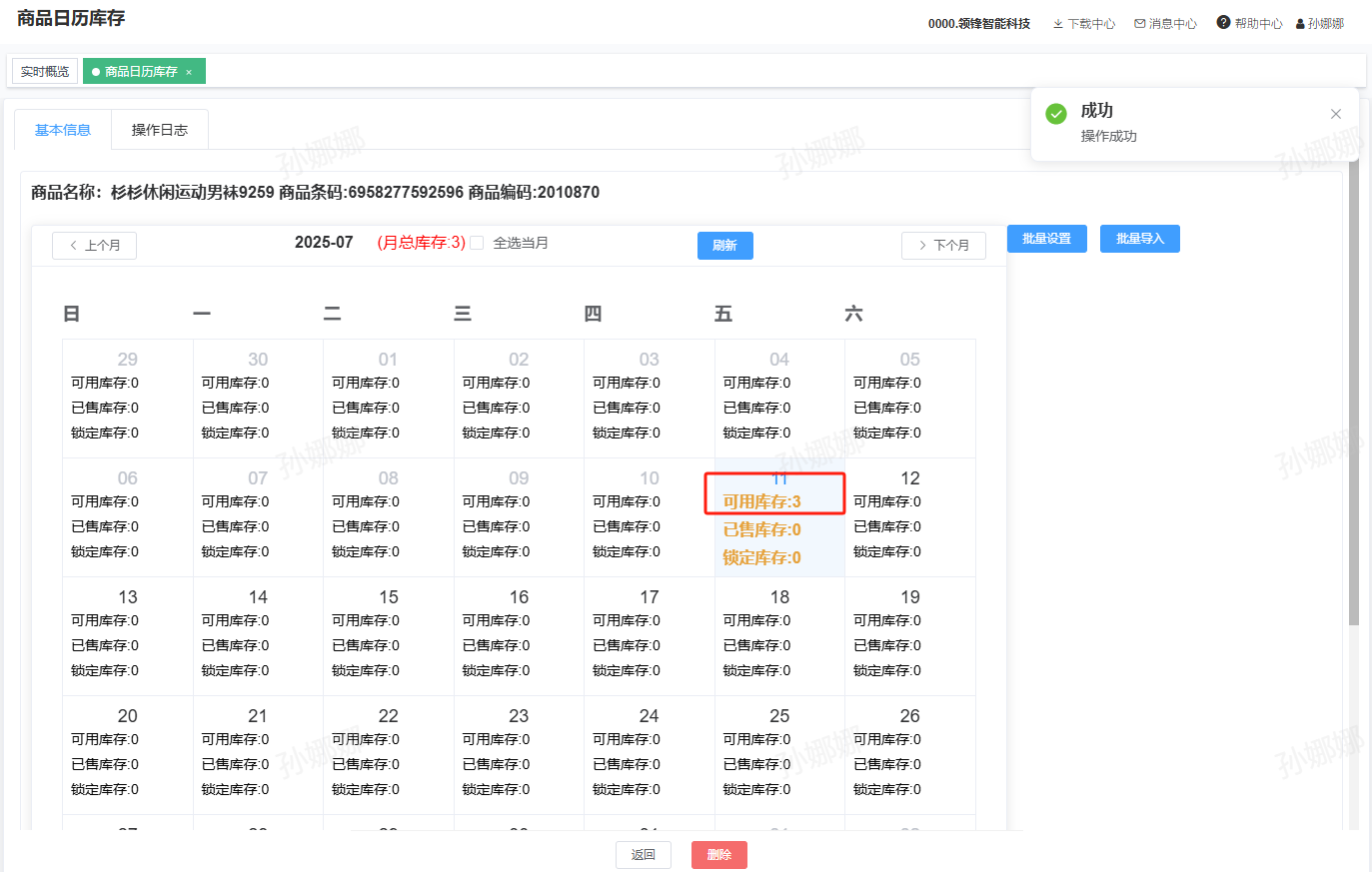This screenshot has height=872, width=1372.
Task: Click the 批量导入 button
Action: click(x=1139, y=239)
